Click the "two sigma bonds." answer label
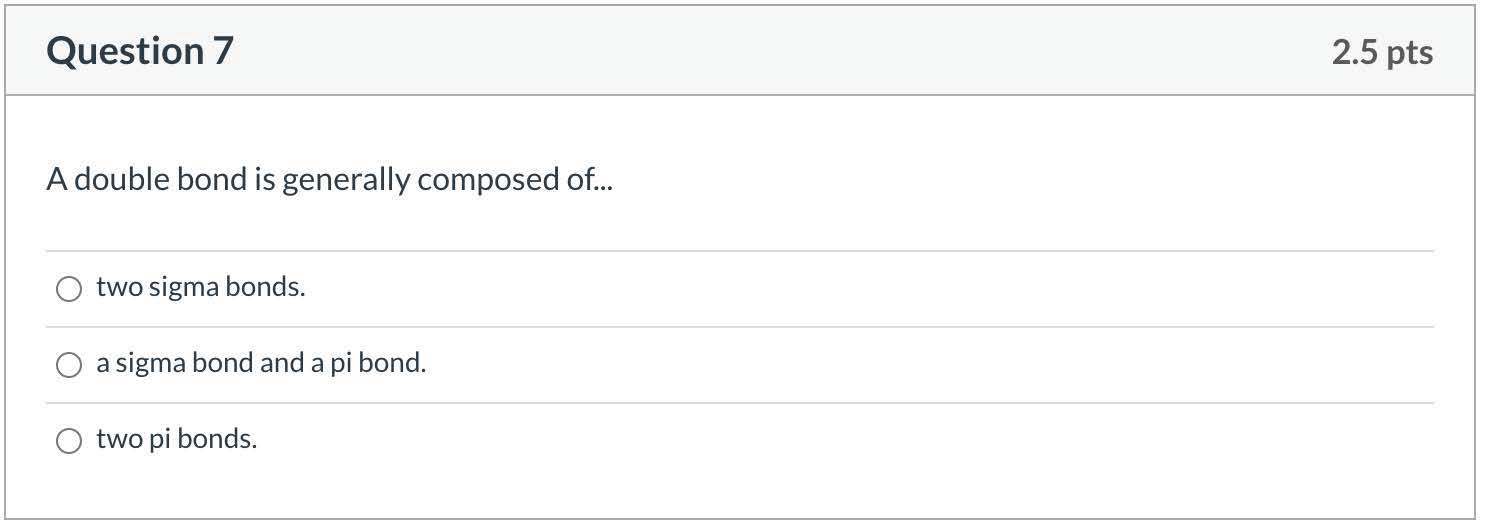This screenshot has height=524, width=1490. click(x=201, y=288)
